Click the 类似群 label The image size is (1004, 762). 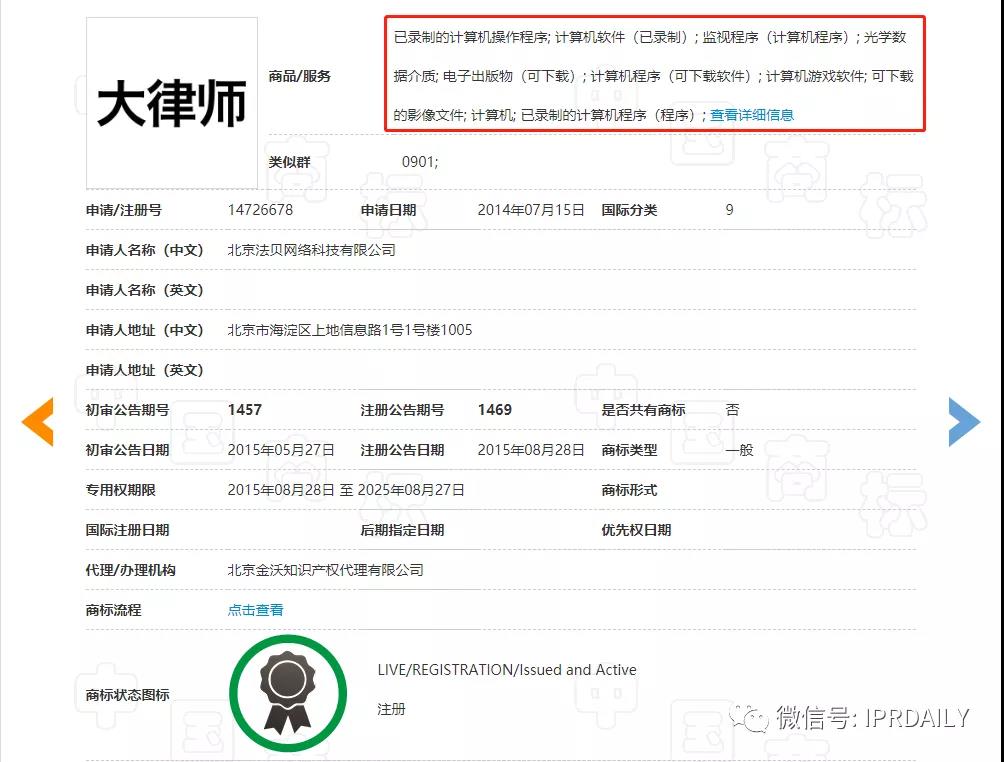[289, 162]
